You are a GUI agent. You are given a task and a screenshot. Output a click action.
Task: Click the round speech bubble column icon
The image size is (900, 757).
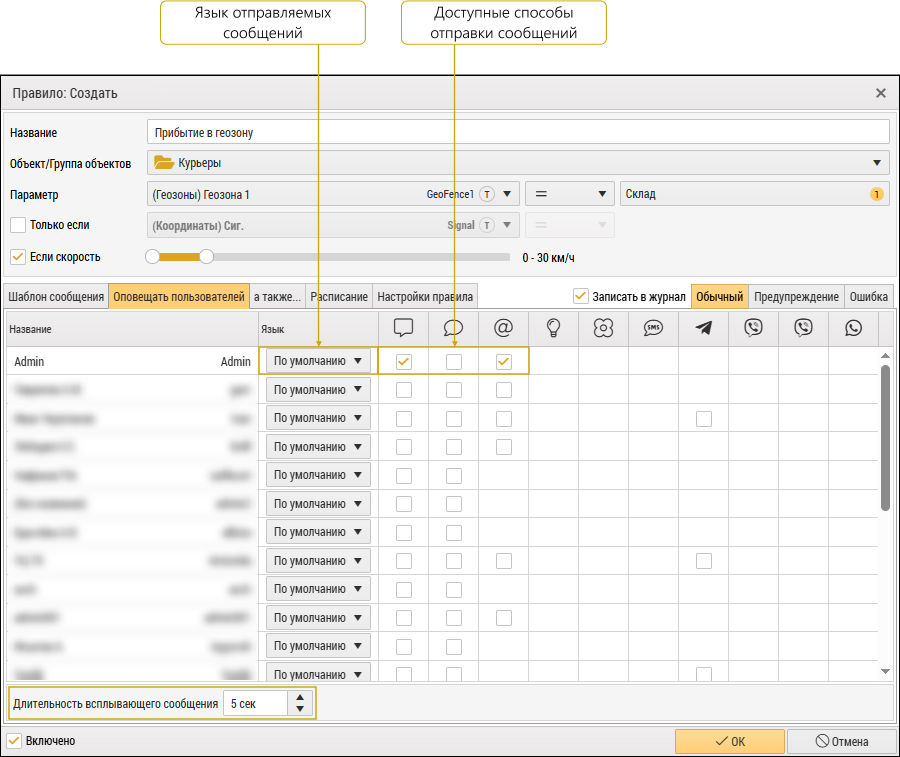[453, 328]
